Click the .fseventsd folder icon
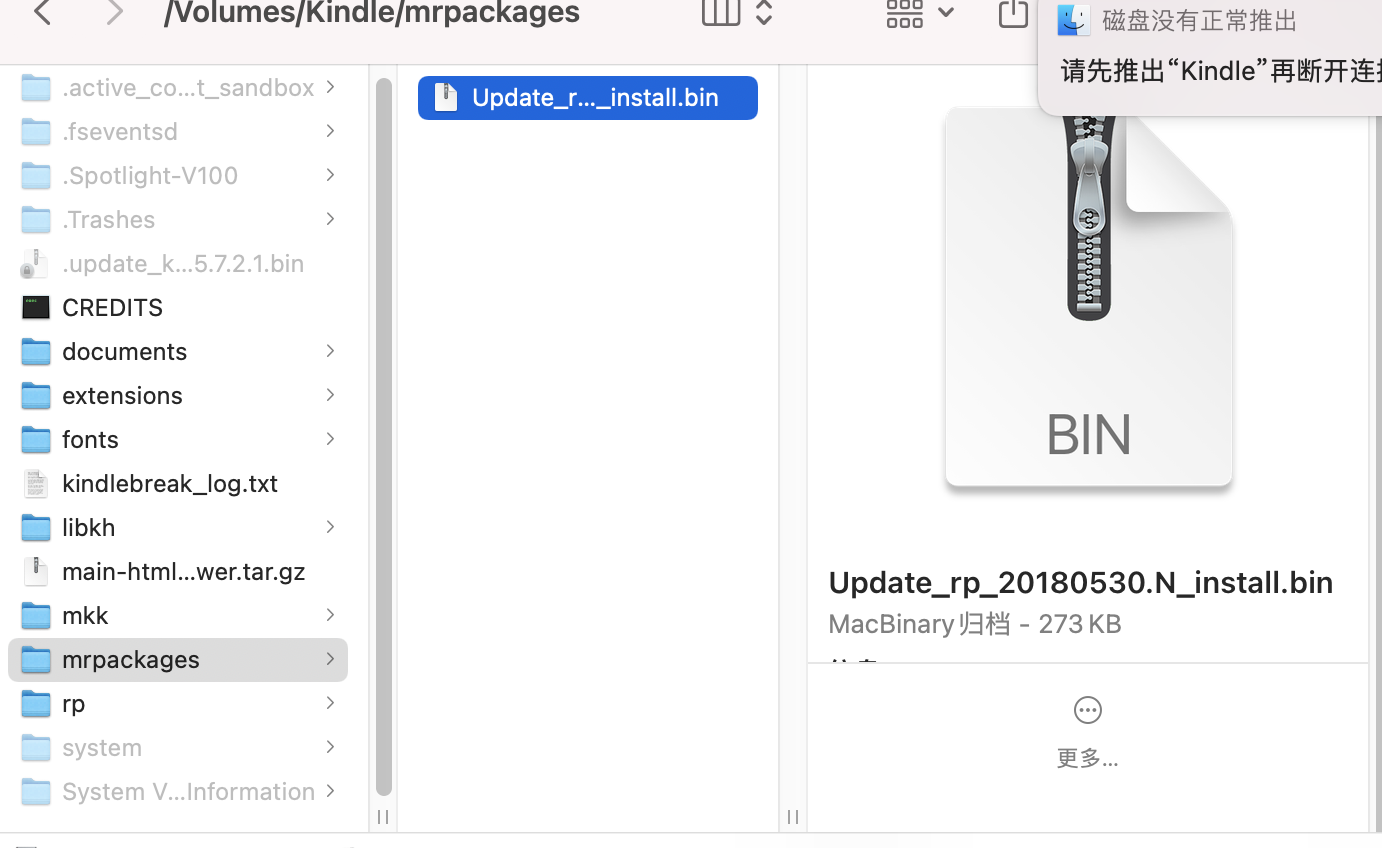This screenshot has height=848, width=1382. pos(36,131)
